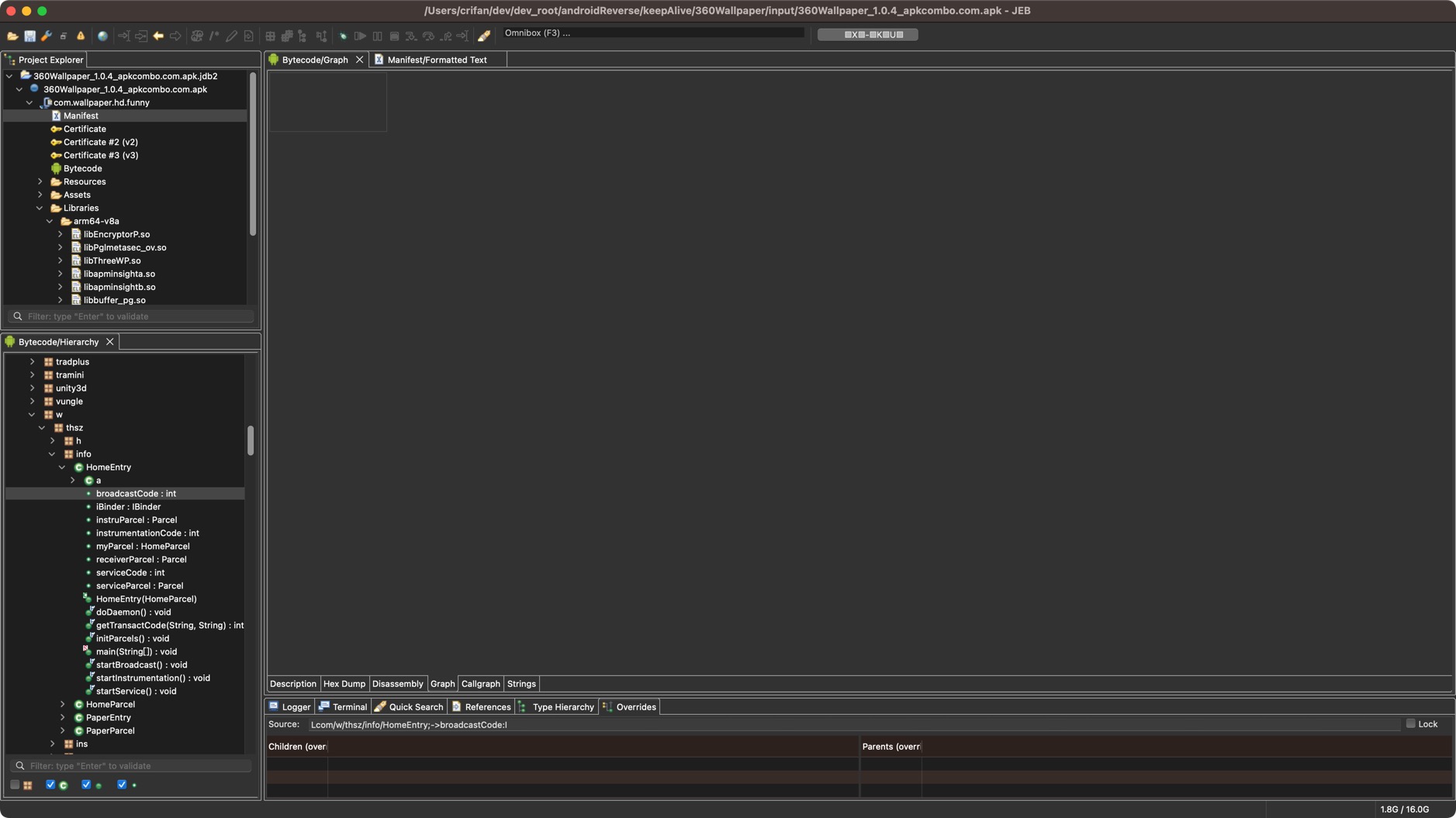
Task: Click the open file folder toolbar icon
Action: coord(12,36)
